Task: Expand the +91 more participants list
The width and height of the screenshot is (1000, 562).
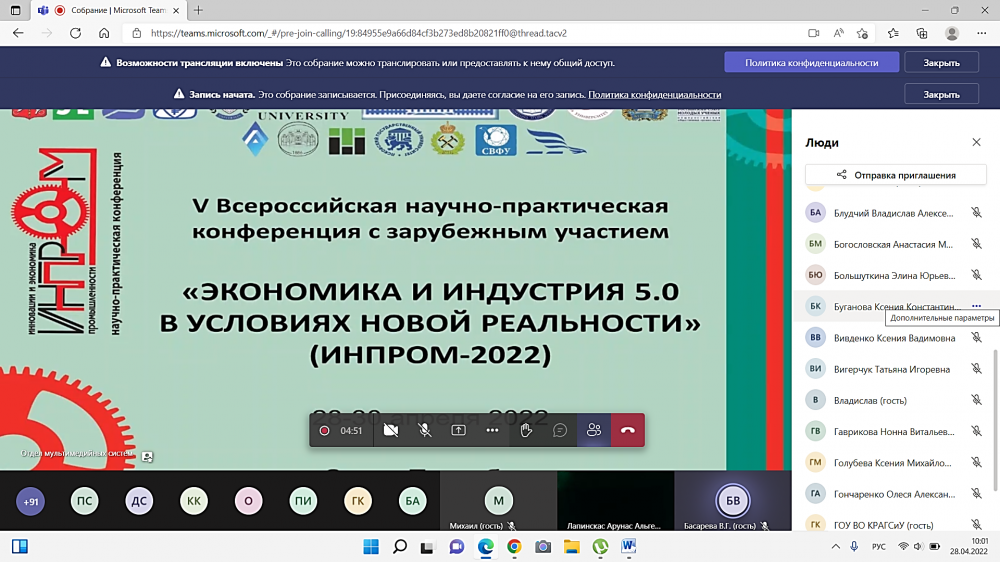Action: click(31, 502)
